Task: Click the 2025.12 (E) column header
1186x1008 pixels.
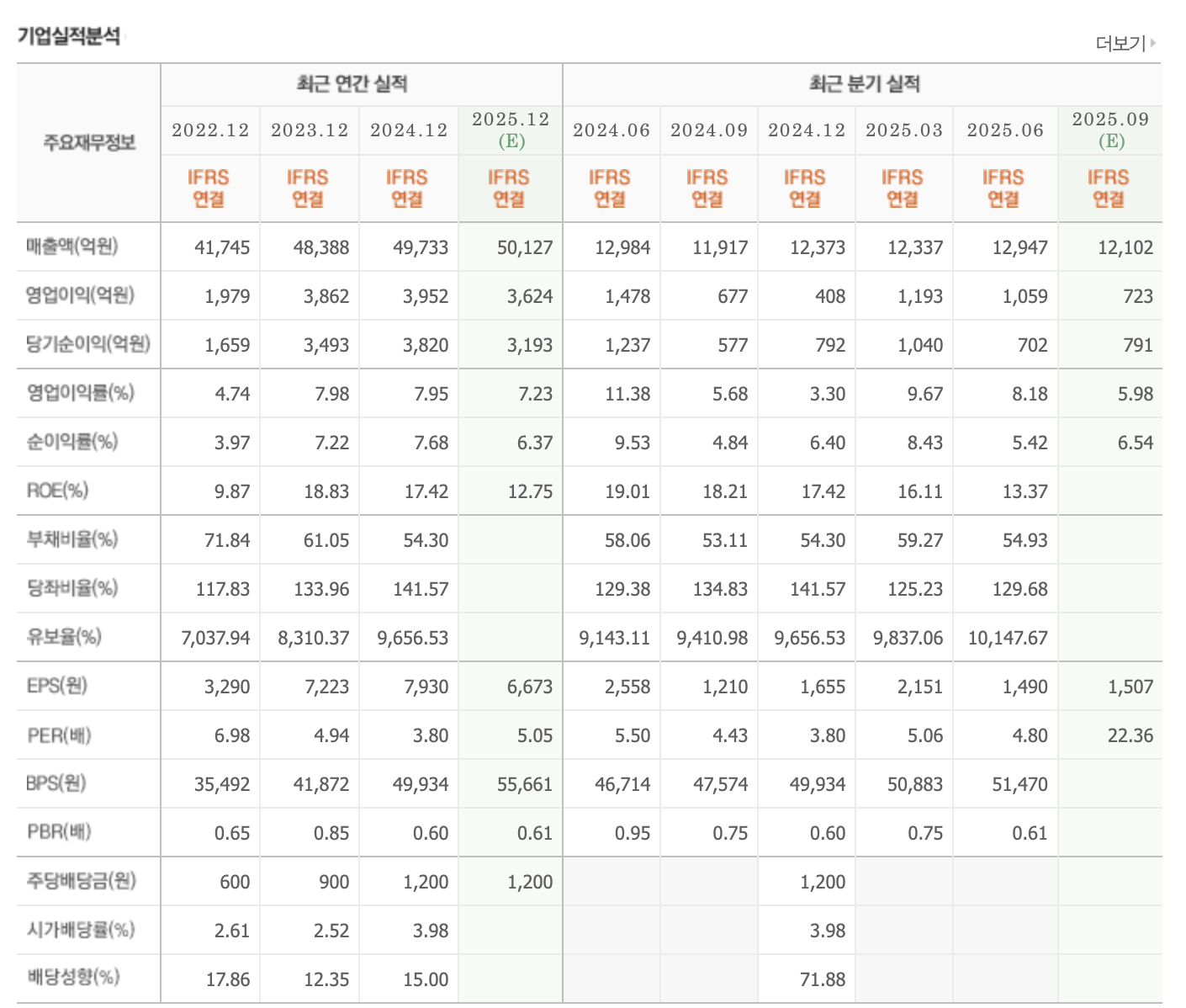Action: point(511,130)
